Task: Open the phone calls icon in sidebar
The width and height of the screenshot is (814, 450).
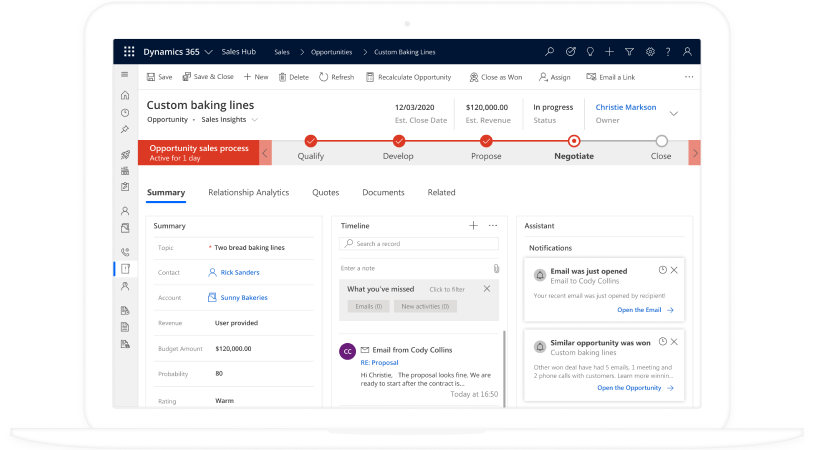Action: 125,252
